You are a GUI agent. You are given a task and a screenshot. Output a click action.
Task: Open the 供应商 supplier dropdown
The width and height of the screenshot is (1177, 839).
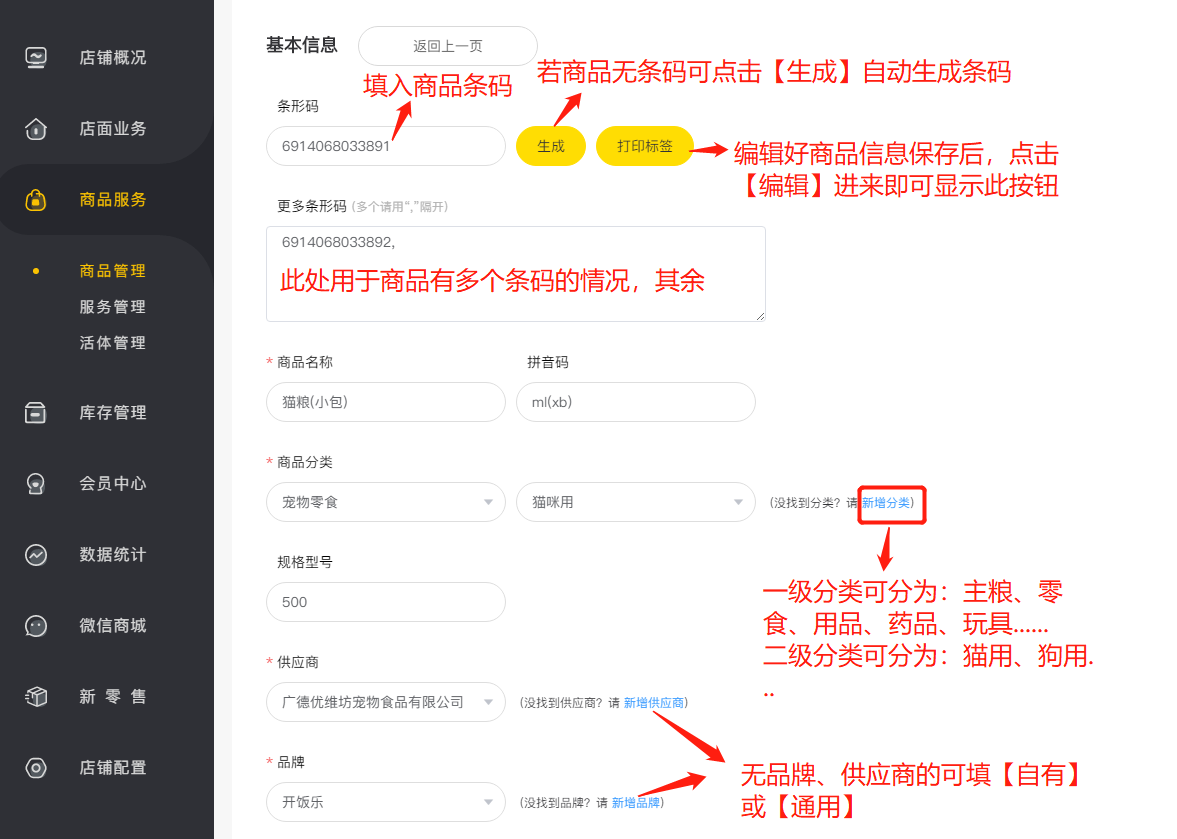pyautogui.click(x=386, y=702)
